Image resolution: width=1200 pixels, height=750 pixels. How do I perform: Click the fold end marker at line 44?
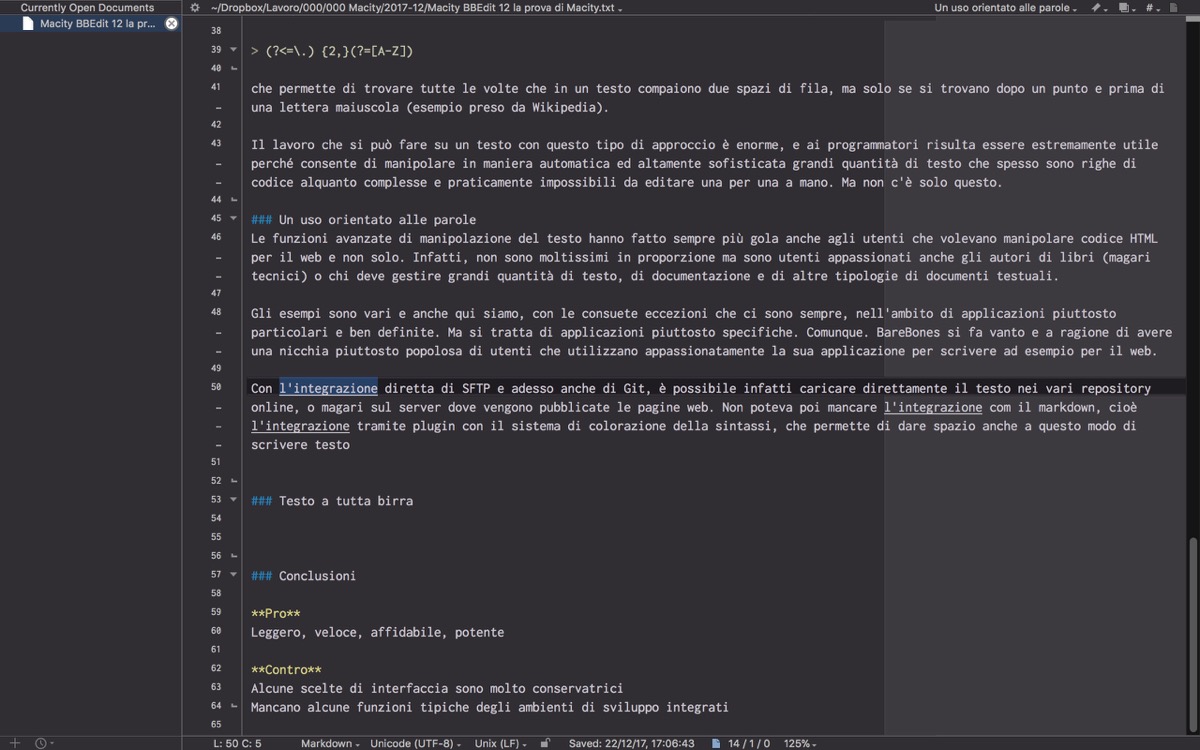[234, 200]
